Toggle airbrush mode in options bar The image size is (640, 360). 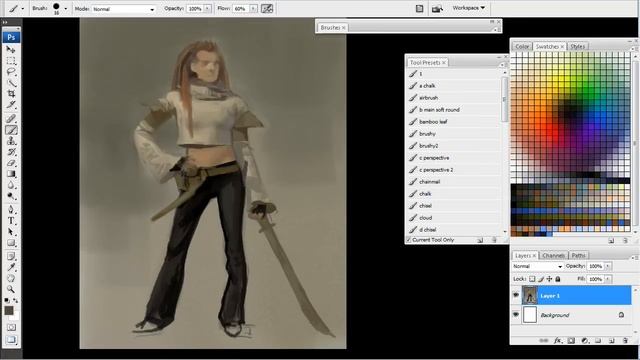point(267,8)
